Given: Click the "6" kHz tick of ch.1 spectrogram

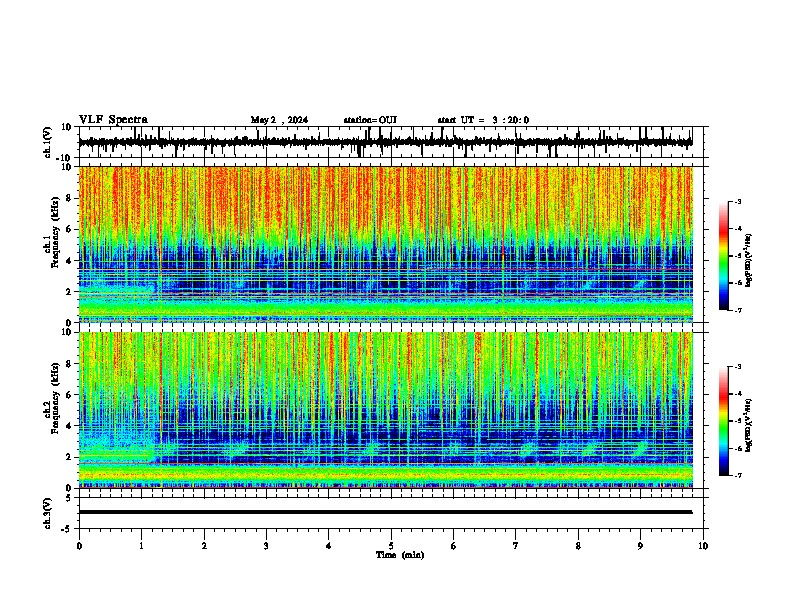Looking at the screenshot, I should 69,229.
